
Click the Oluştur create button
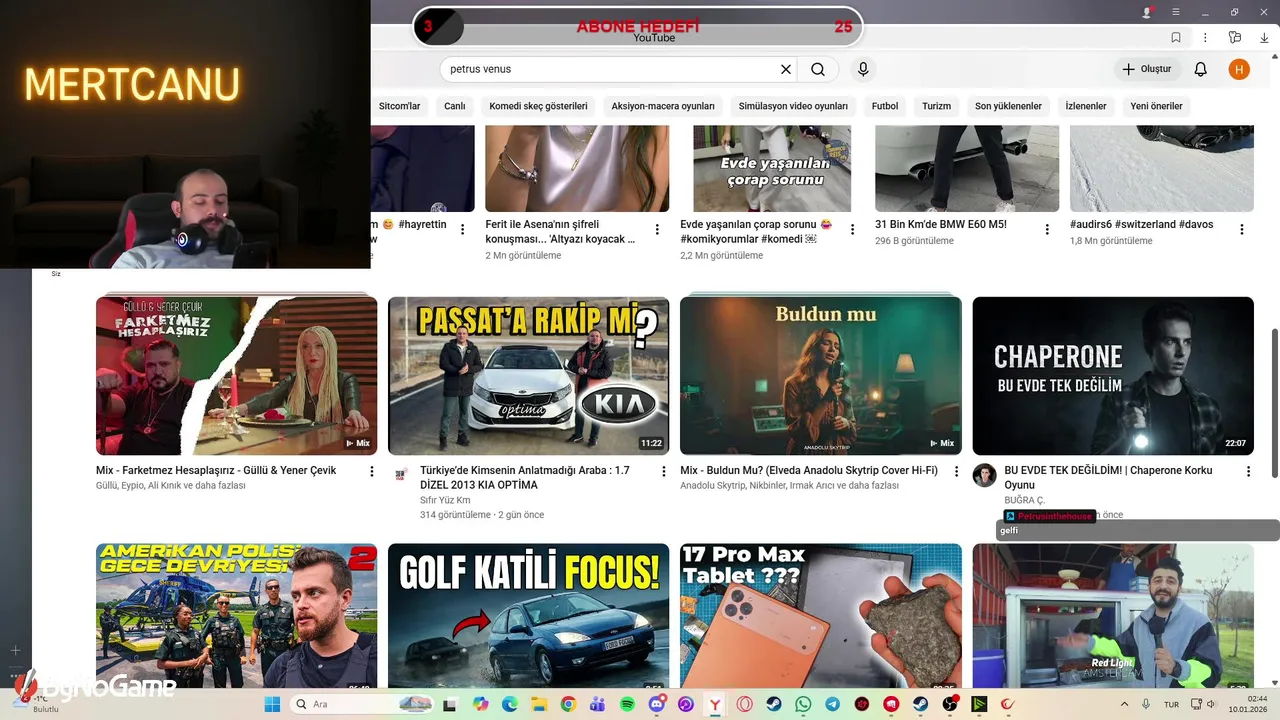(1147, 69)
